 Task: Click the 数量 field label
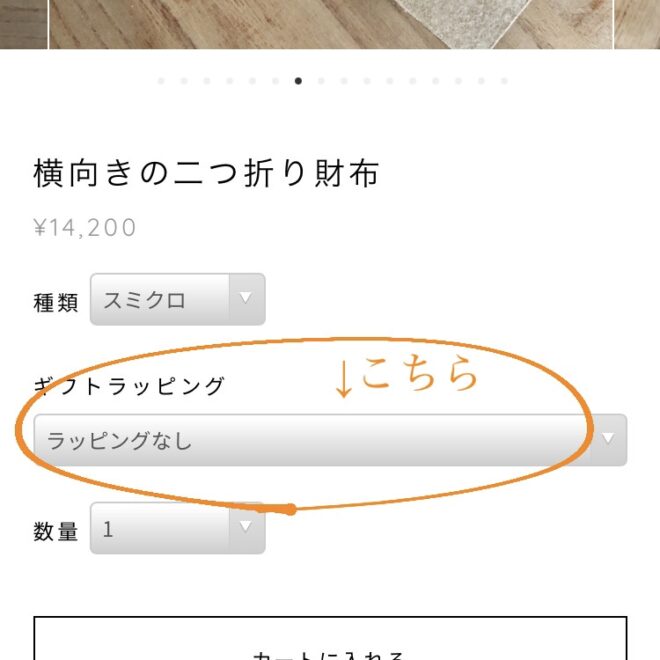(56, 532)
